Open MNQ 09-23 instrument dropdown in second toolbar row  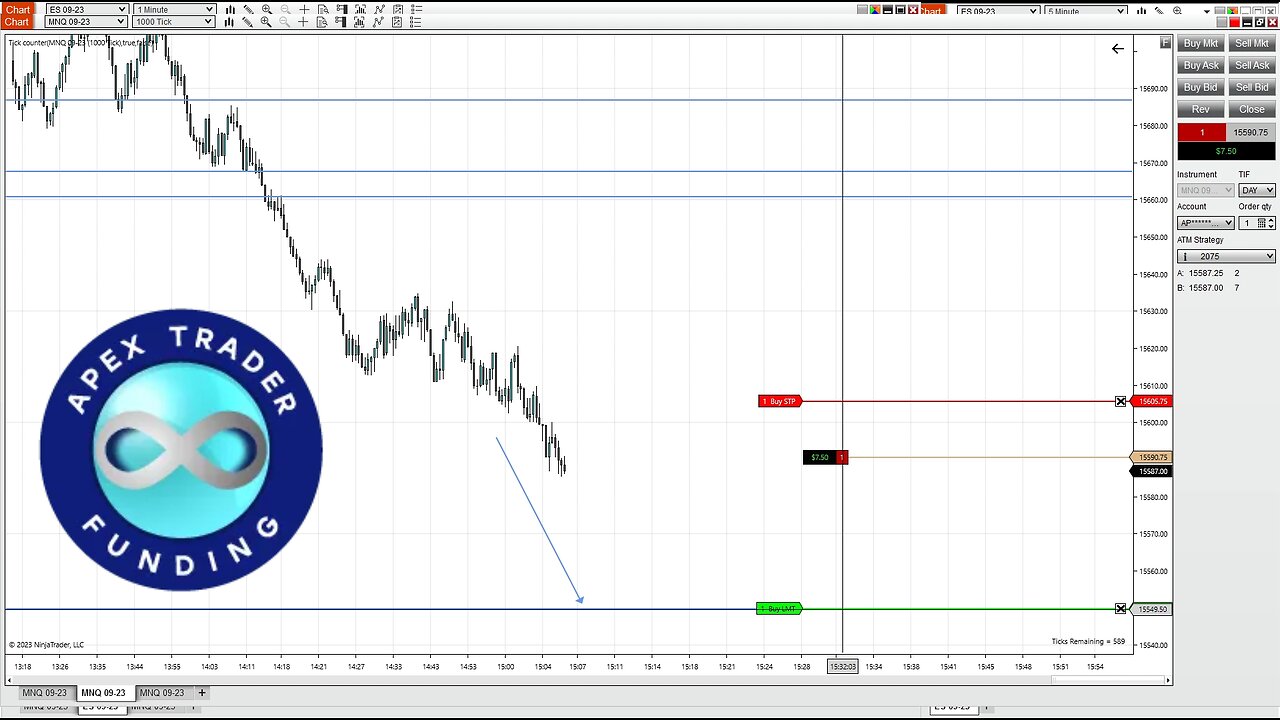coord(87,21)
